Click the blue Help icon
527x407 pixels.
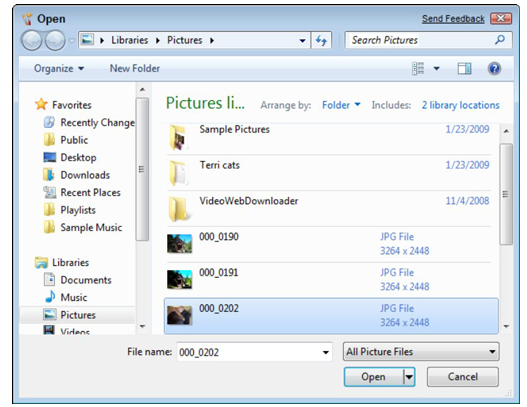494,69
